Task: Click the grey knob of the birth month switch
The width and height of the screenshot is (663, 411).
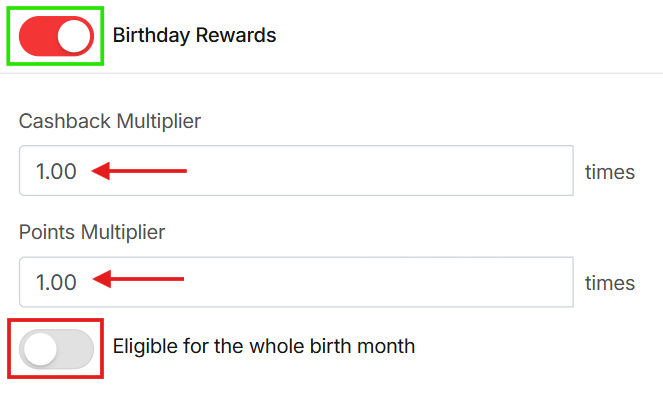Action: [x=40, y=348]
